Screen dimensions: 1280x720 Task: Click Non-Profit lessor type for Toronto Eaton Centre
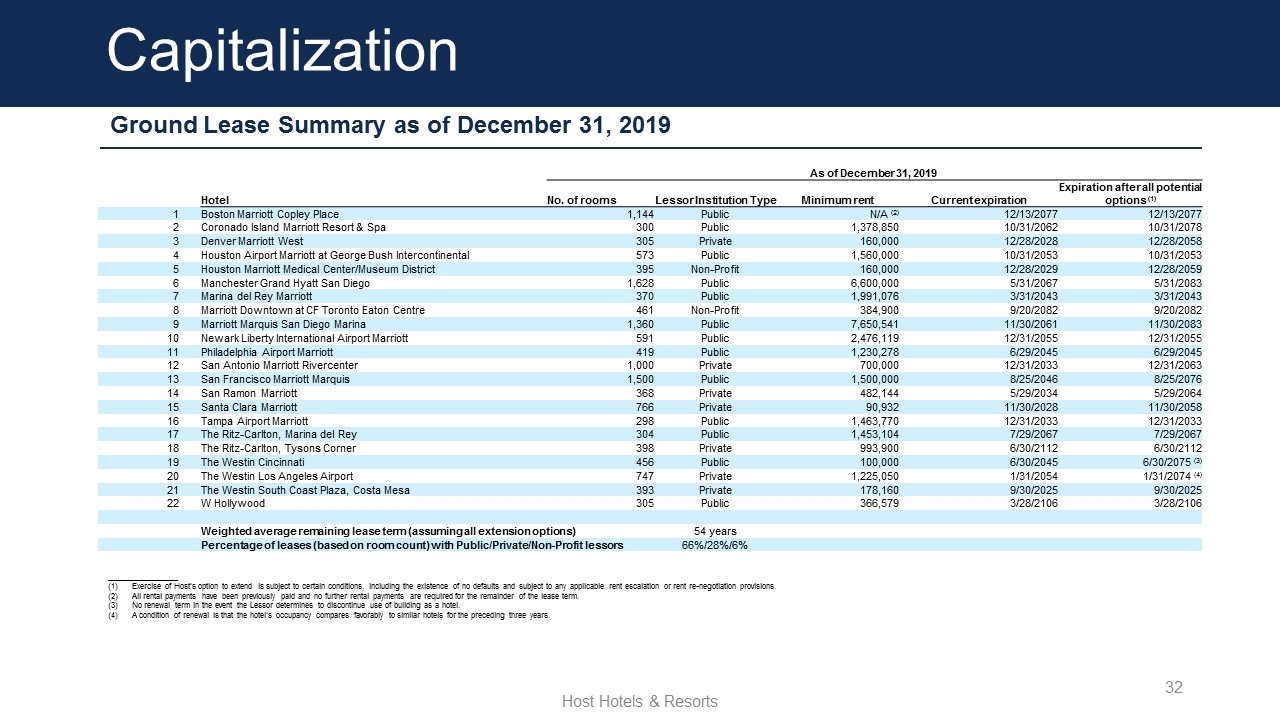click(x=715, y=310)
